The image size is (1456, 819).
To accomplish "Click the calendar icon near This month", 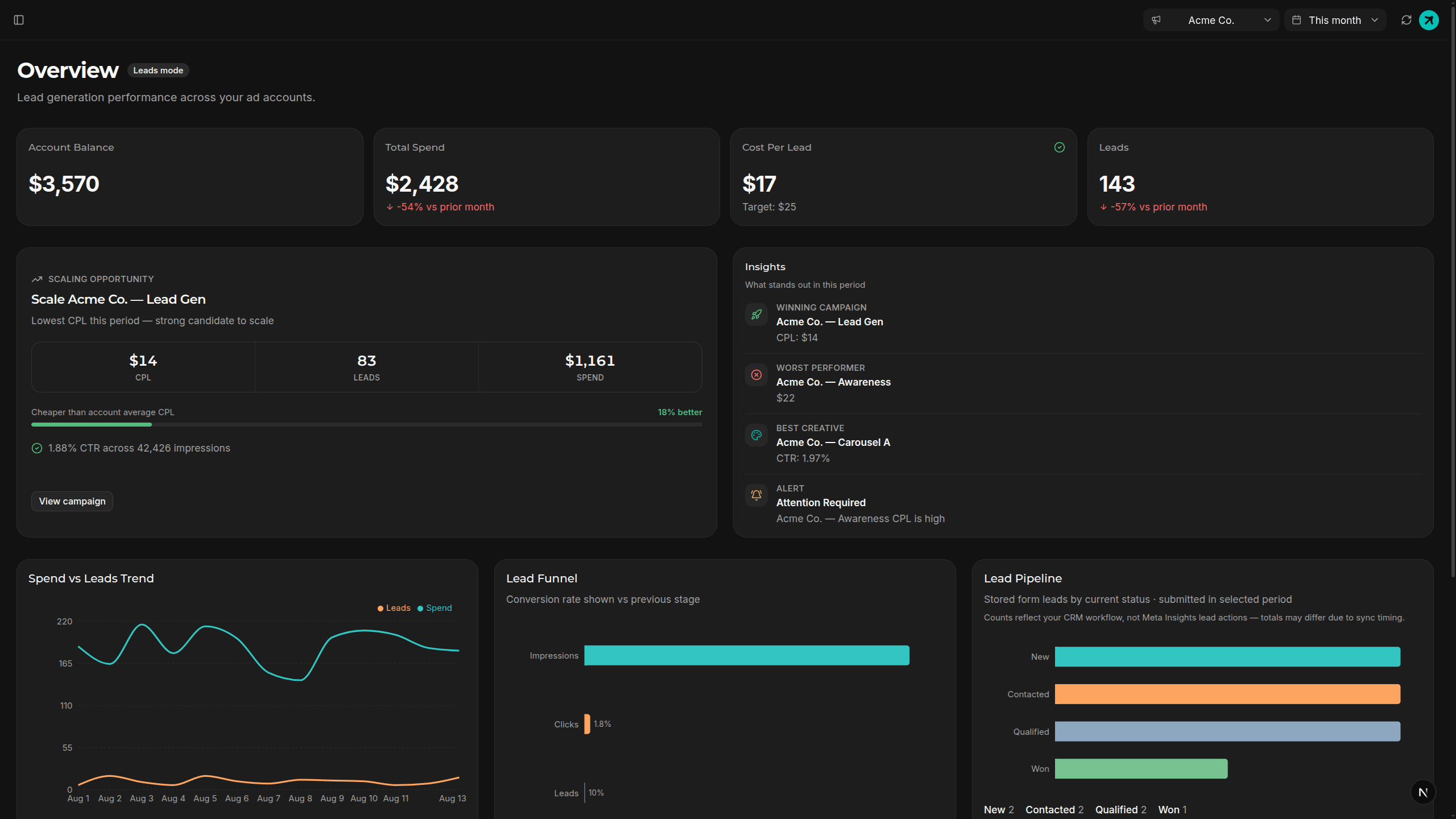I will coord(1297,20).
